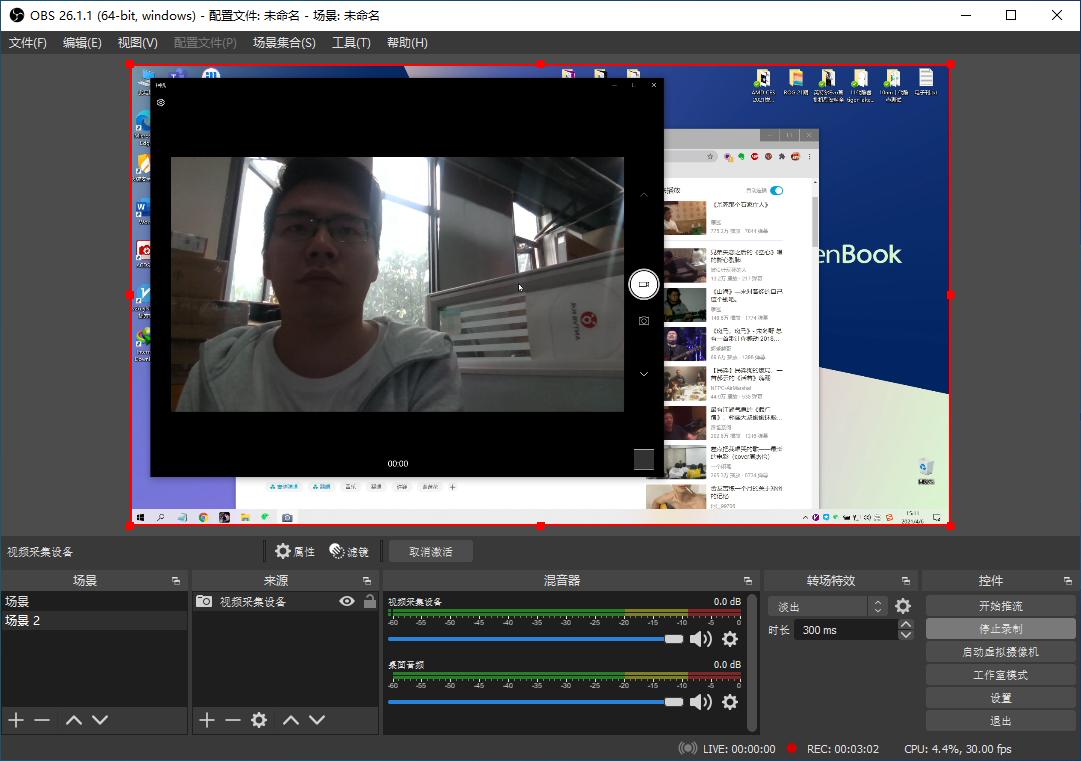Open the 场景集合(S) menu
1081x761 pixels.
click(284, 43)
